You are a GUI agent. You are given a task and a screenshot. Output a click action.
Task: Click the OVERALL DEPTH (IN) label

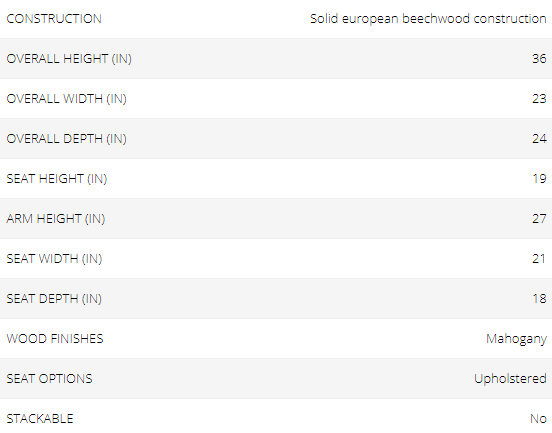coord(67,139)
